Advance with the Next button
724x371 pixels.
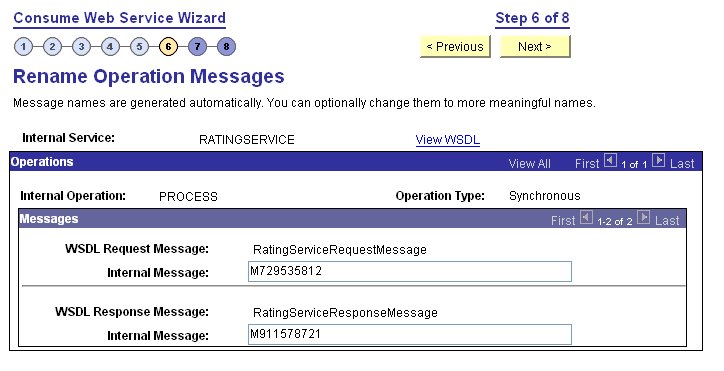535,47
